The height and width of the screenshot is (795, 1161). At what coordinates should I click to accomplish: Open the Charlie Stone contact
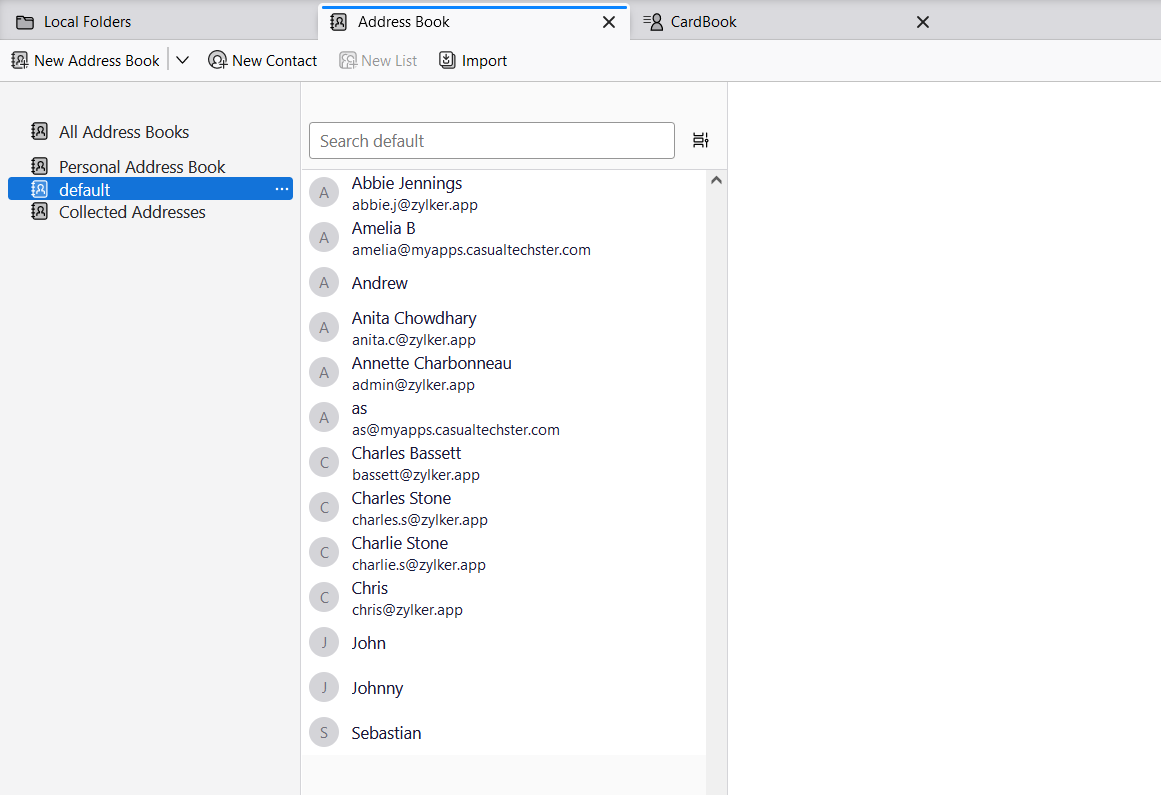click(503, 553)
